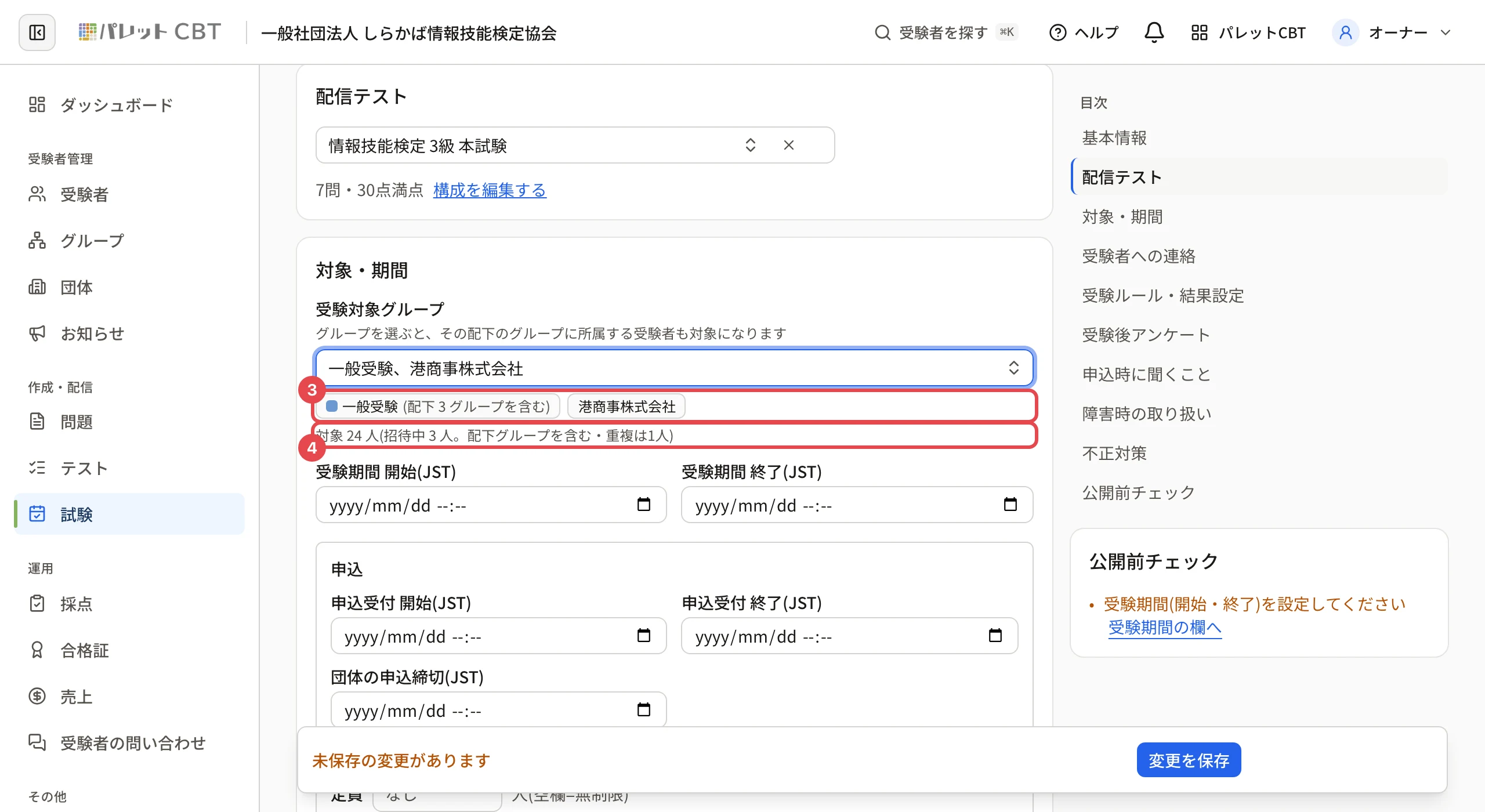Image resolution: width=1485 pixels, height=812 pixels.
Task: Click the 受験期間 開始 date text field
Action: (491, 505)
